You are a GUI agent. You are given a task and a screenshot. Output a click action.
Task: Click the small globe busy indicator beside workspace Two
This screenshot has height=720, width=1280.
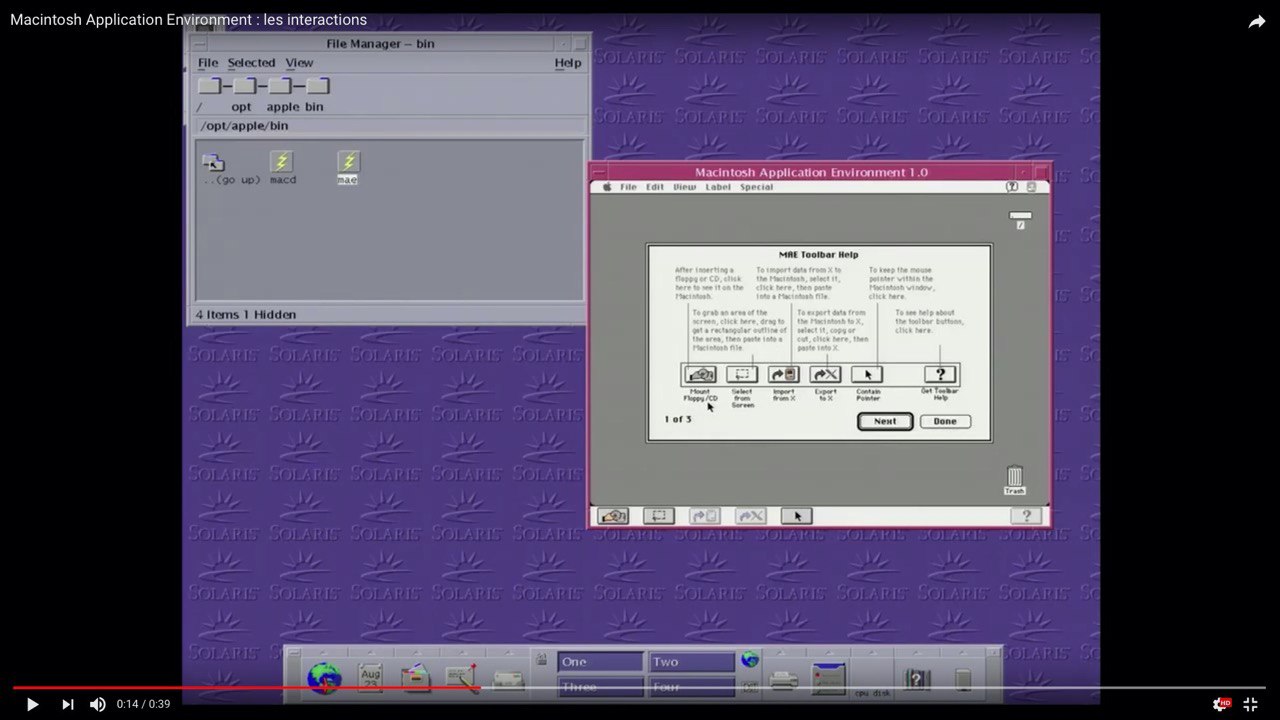click(749, 660)
